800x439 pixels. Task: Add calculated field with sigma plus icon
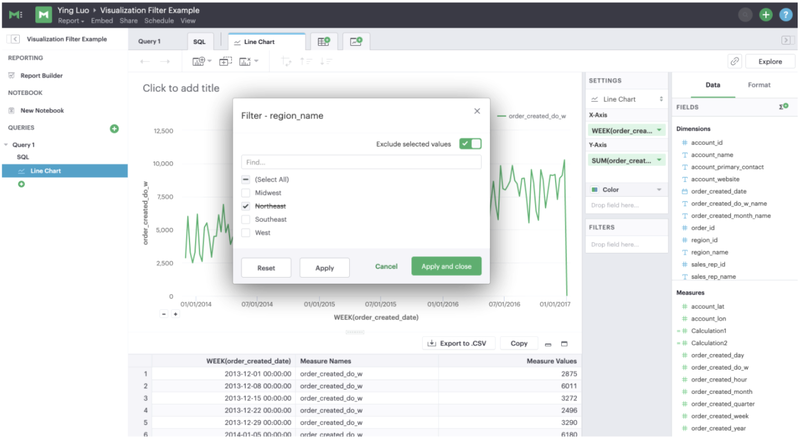784,106
